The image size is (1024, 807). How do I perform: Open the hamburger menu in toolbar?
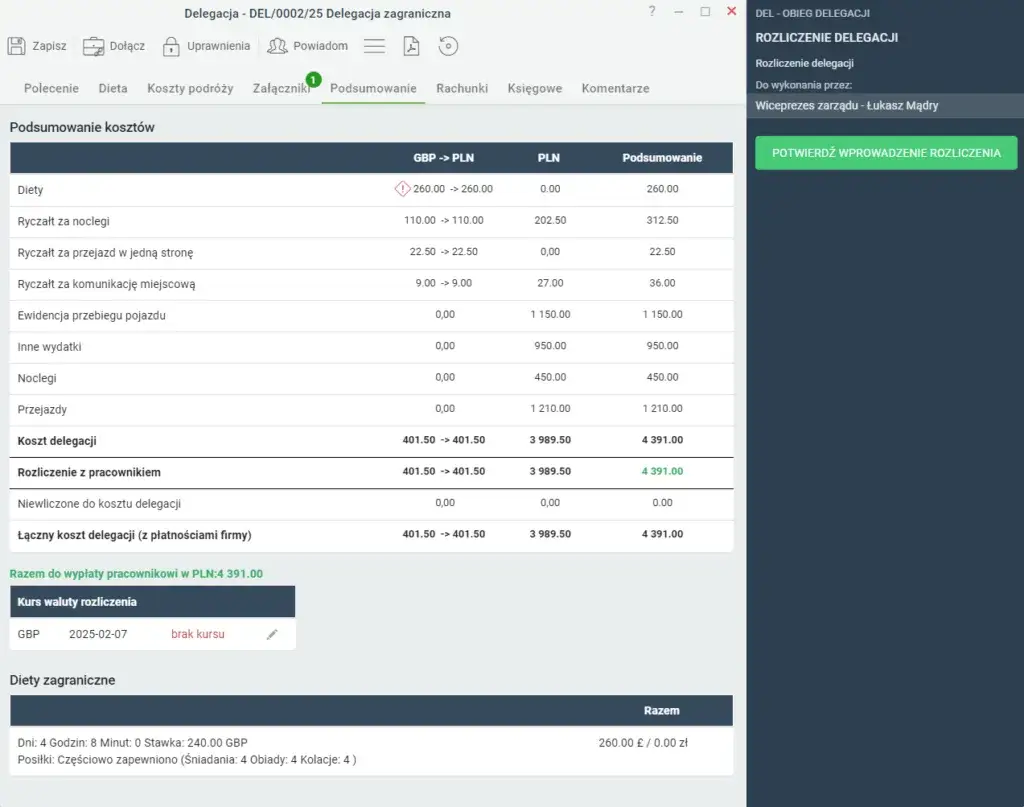click(374, 46)
